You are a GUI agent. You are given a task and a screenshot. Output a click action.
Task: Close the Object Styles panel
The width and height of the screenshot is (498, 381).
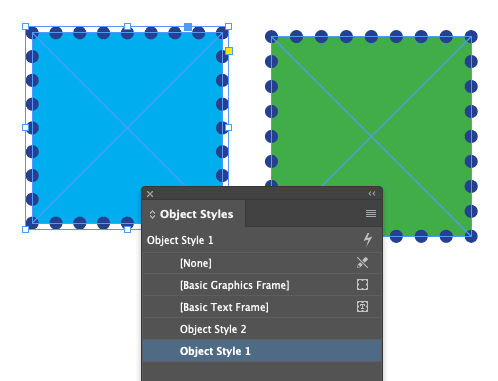tap(150, 194)
